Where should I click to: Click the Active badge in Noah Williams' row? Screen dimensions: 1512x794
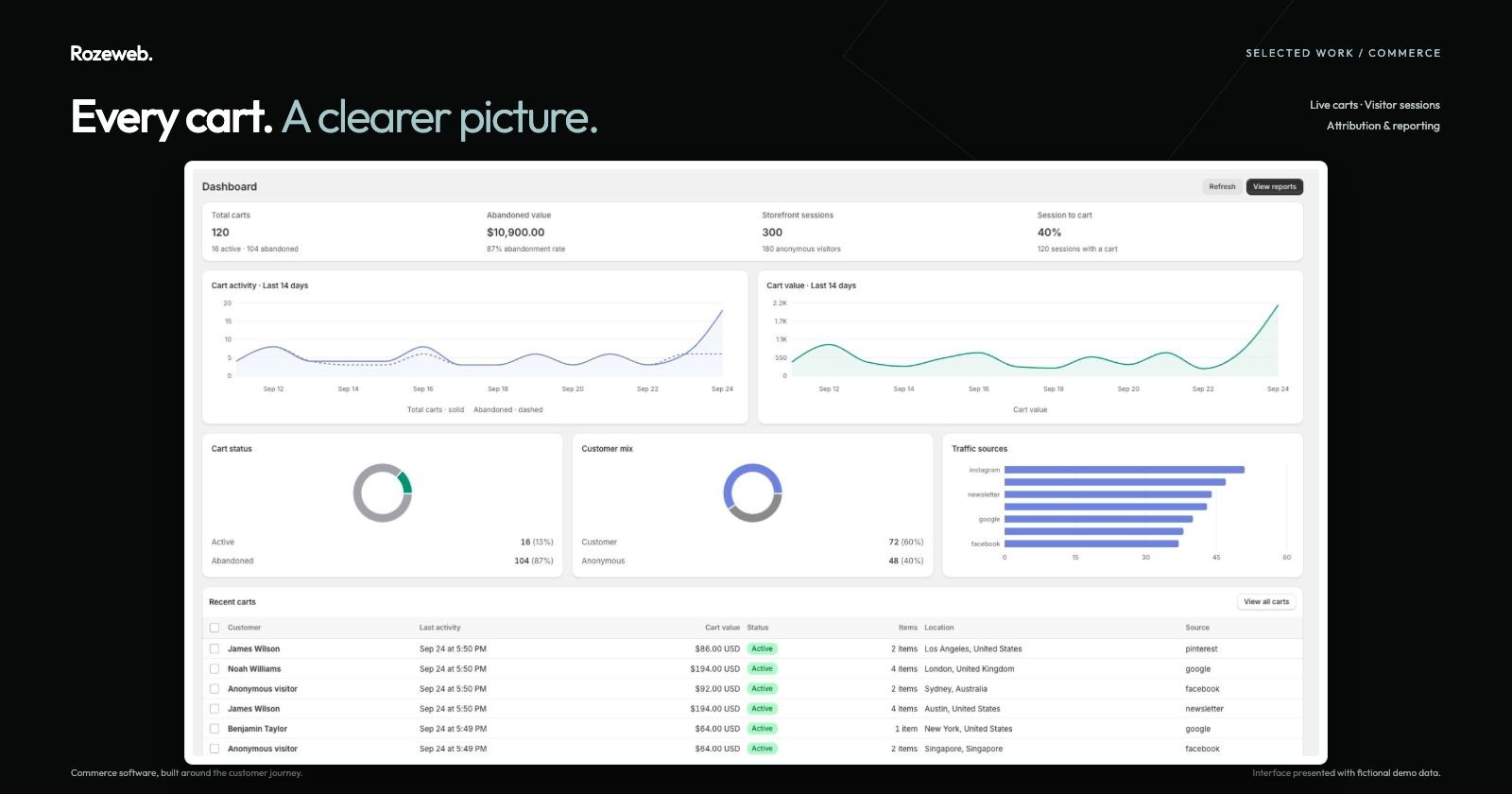pyautogui.click(x=763, y=669)
